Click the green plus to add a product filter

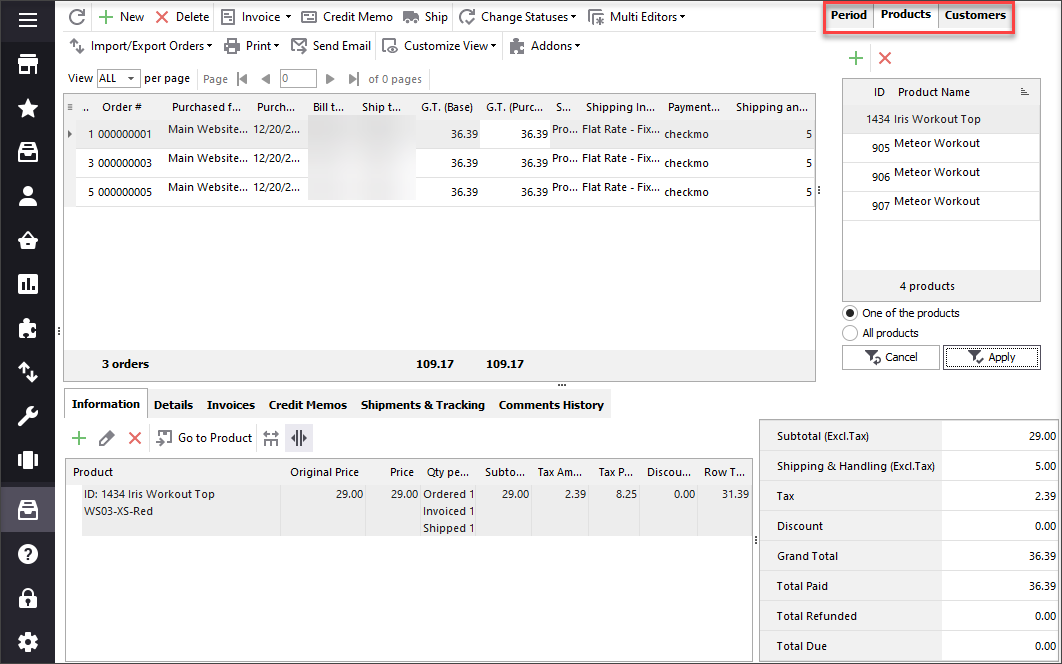(856, 59)
